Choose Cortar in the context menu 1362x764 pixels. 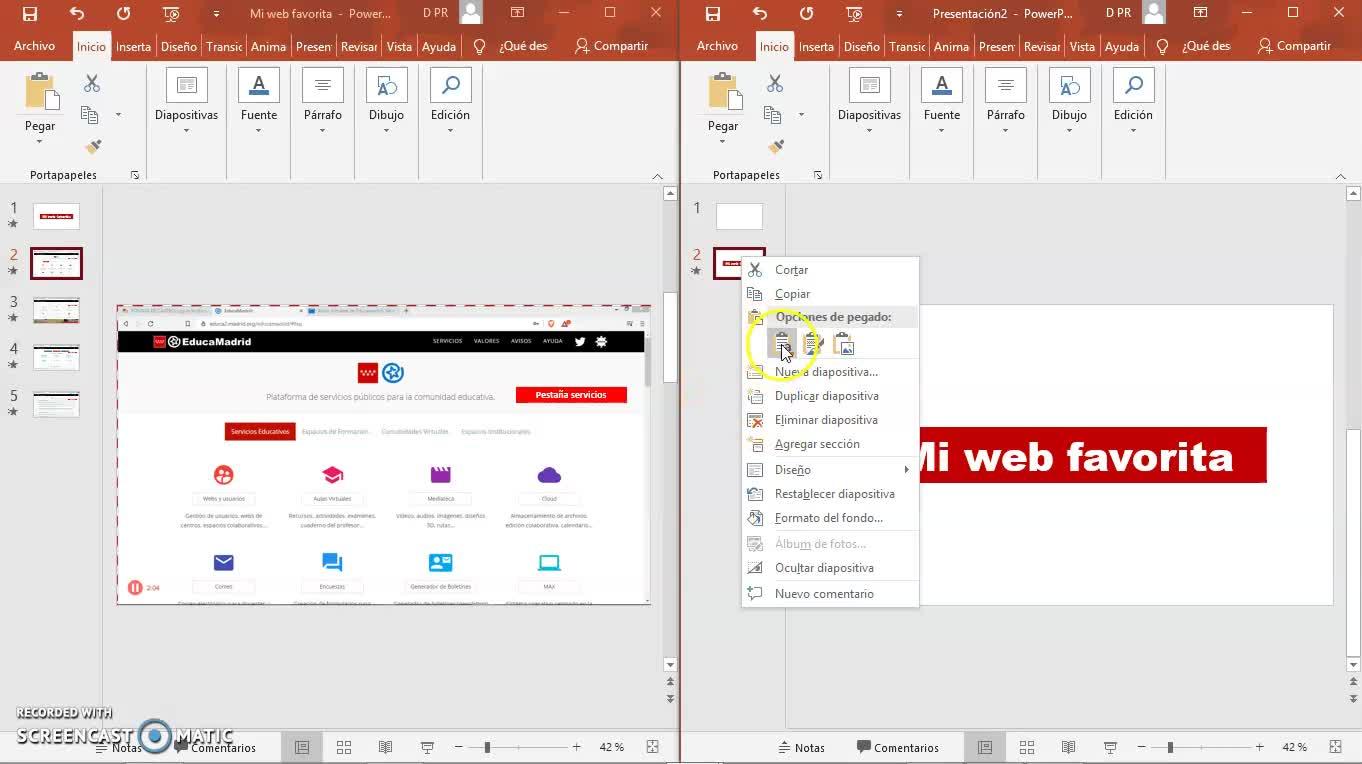pyautogui.click(x=830, y=270)
